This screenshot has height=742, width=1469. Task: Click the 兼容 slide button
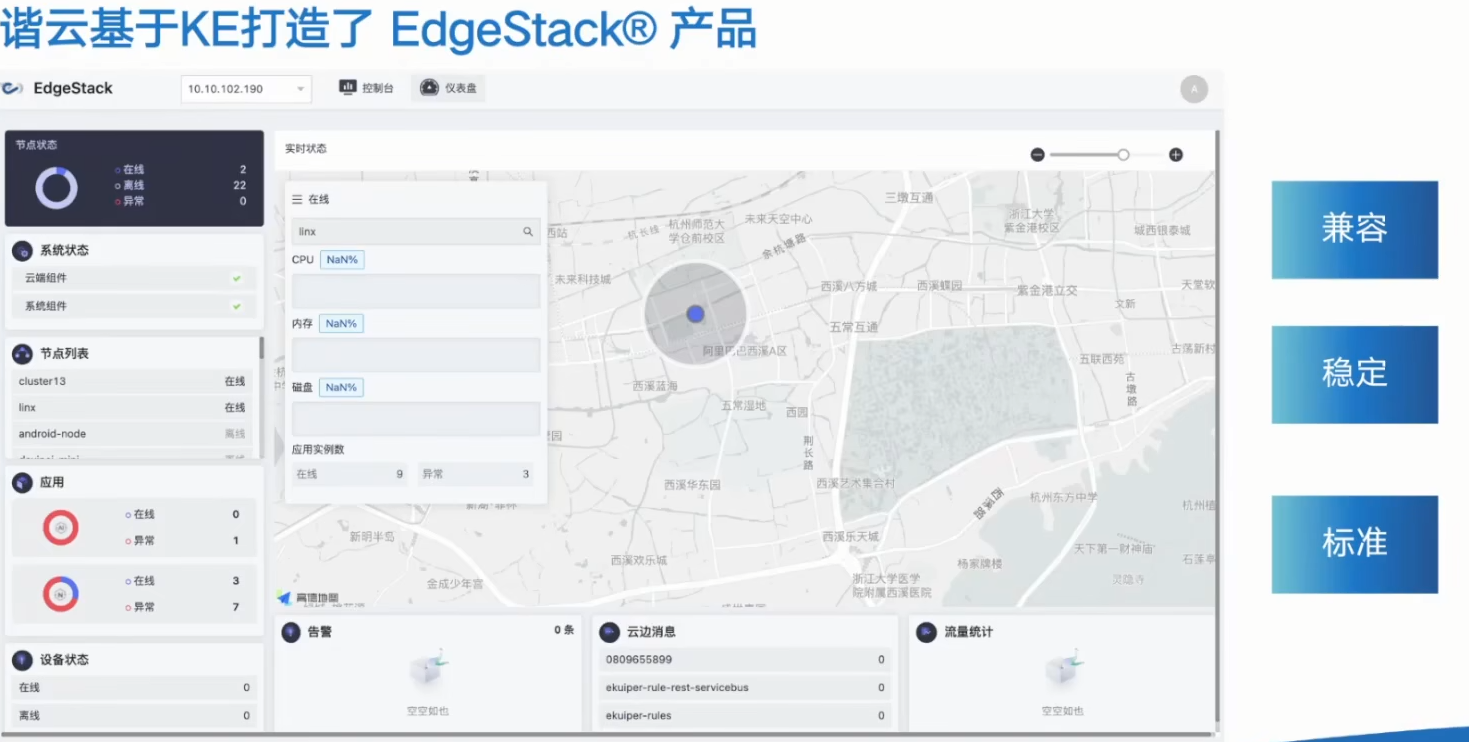click(1355, 229)
